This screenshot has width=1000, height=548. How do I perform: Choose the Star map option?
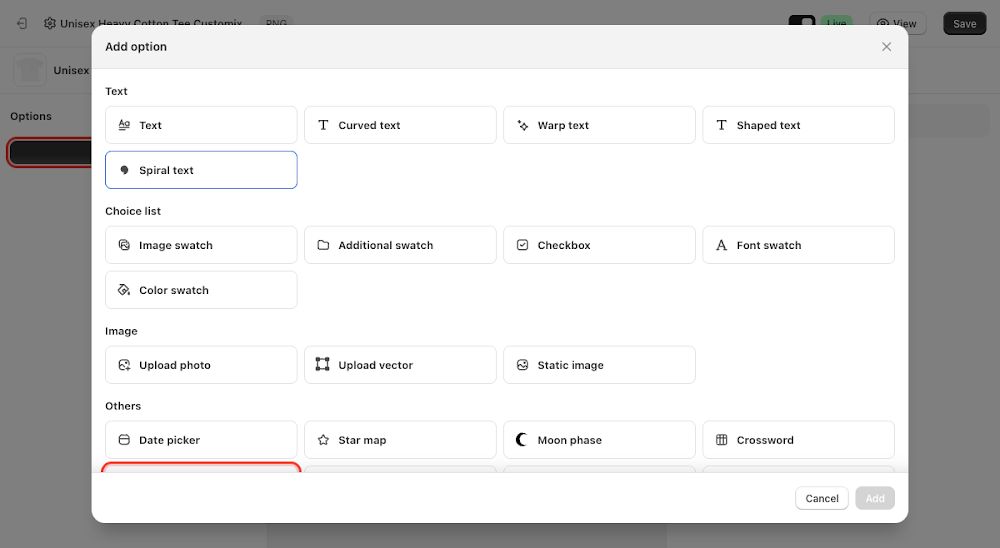[x=400, y=440]
